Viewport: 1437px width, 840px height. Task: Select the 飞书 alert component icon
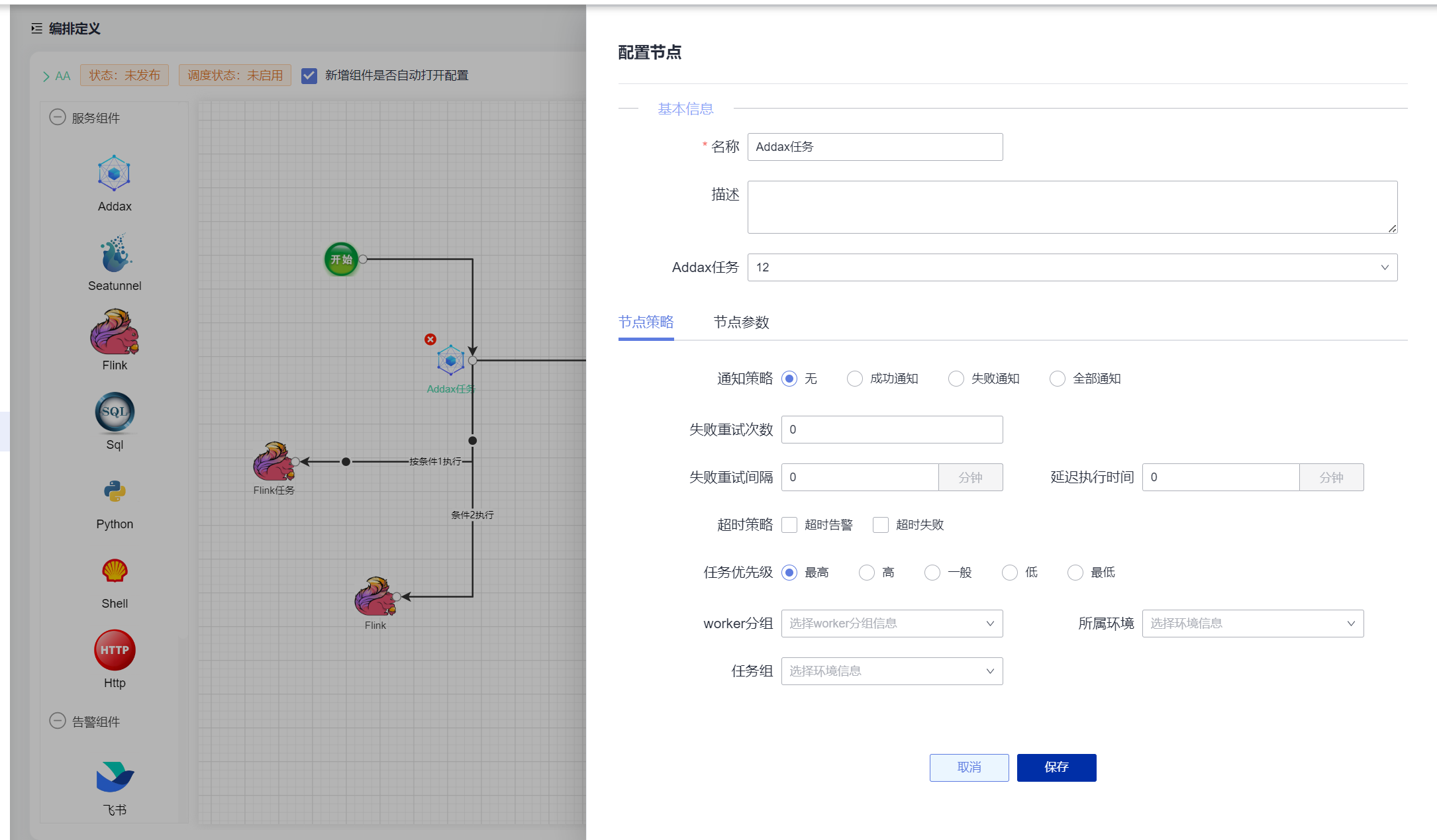coord(115,777)
